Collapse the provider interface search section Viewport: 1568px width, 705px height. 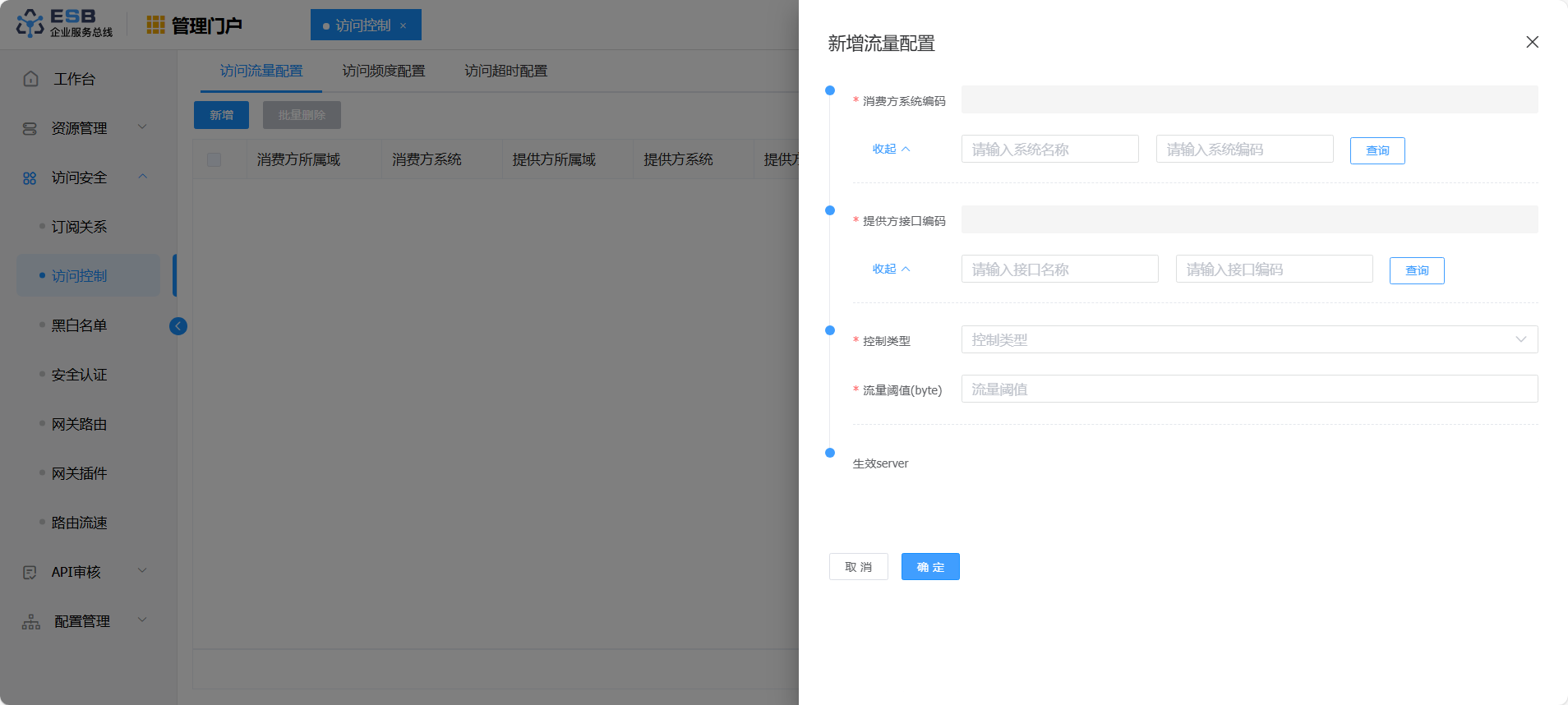click(x=891, y=269)
